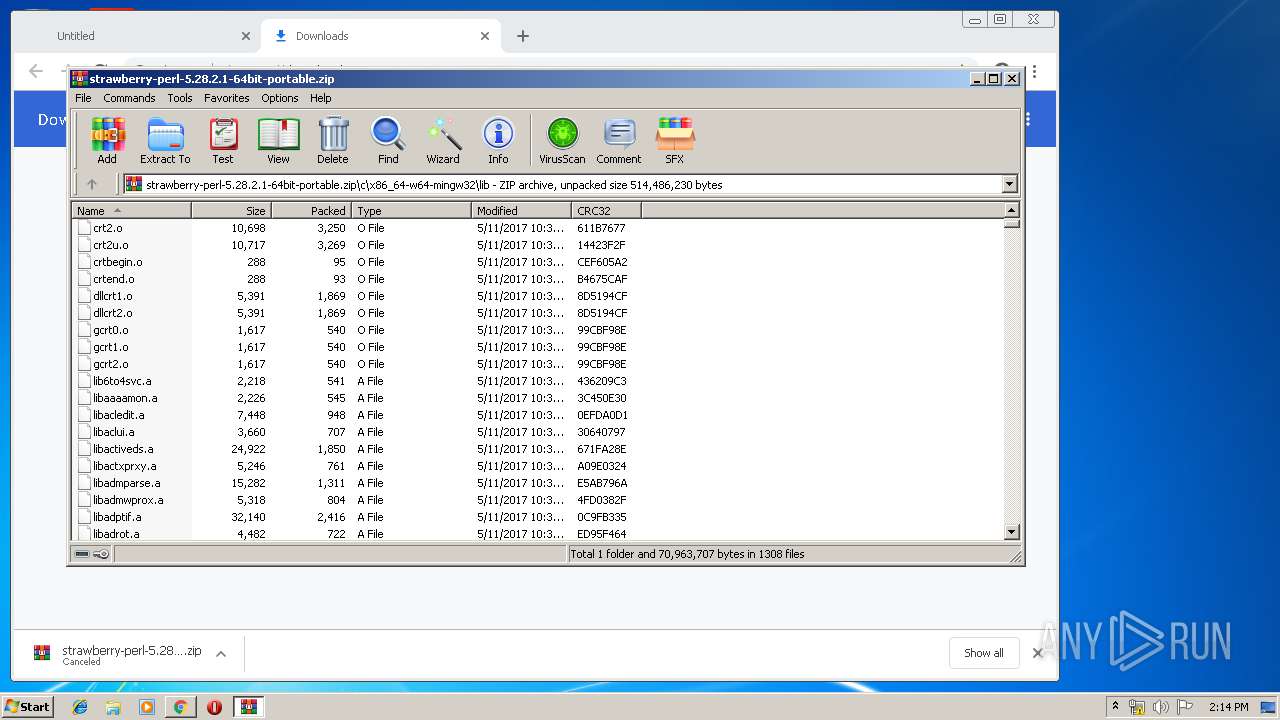Open Opera icon in taskbar
1280x720 pixels.
click(214, 707)
